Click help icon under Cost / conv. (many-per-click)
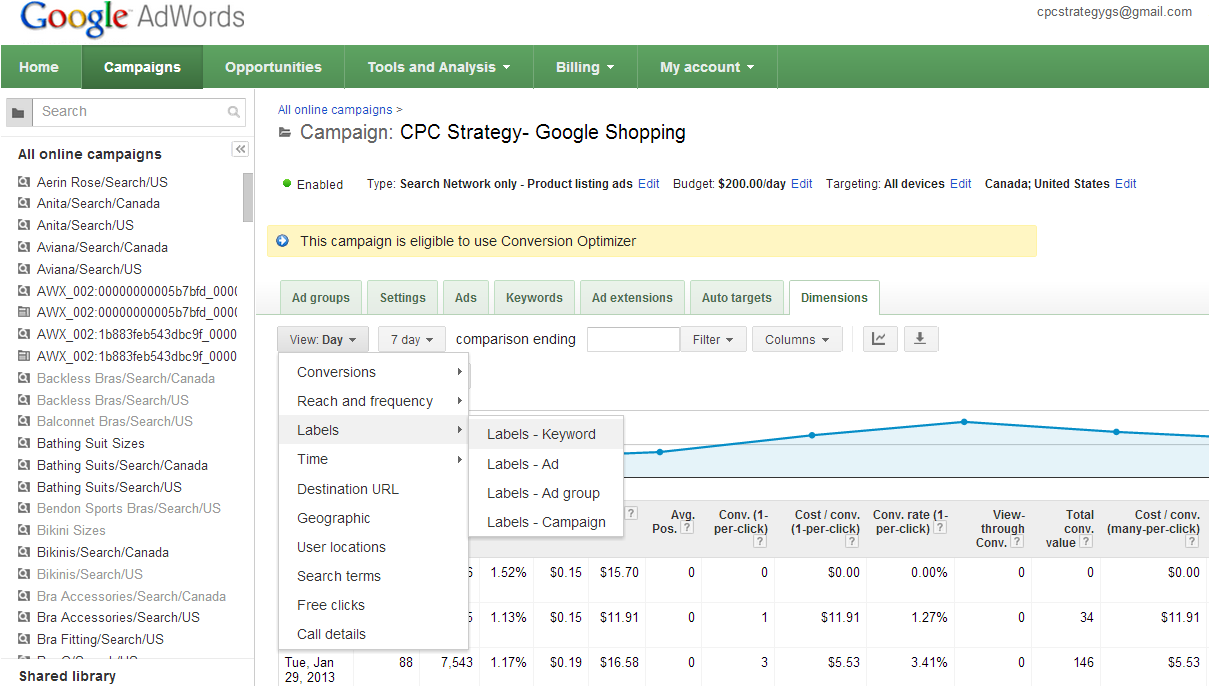 [x=1192, y=541]
